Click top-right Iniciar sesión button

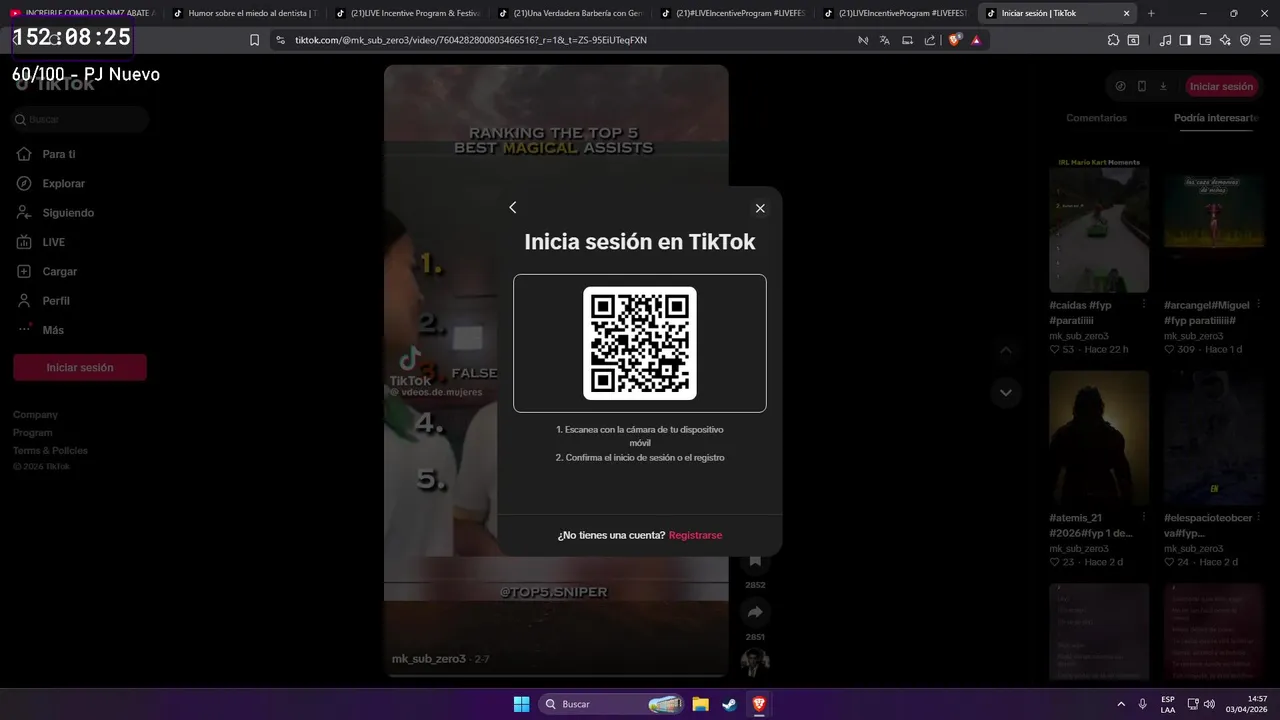(1221, 86)
